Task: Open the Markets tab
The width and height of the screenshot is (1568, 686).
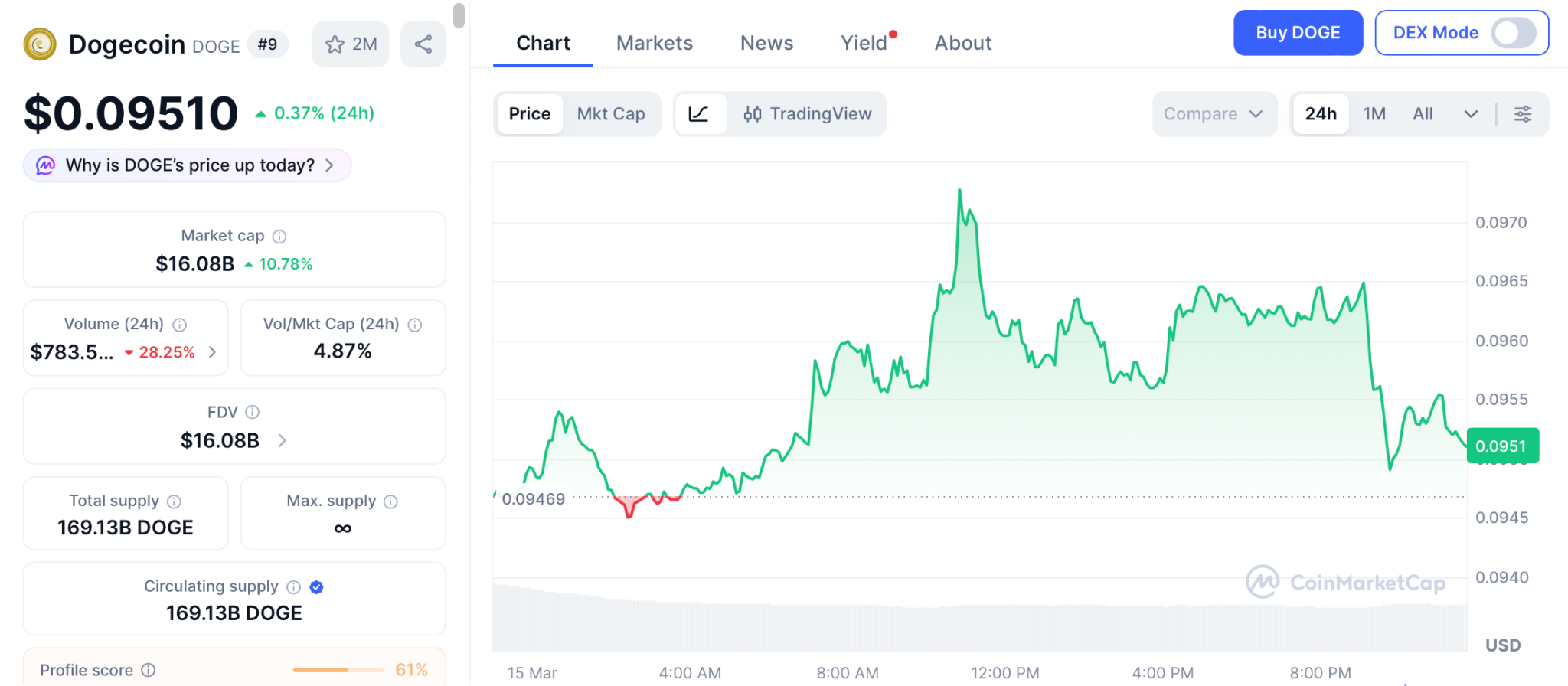Action: (x=655, y=43)
